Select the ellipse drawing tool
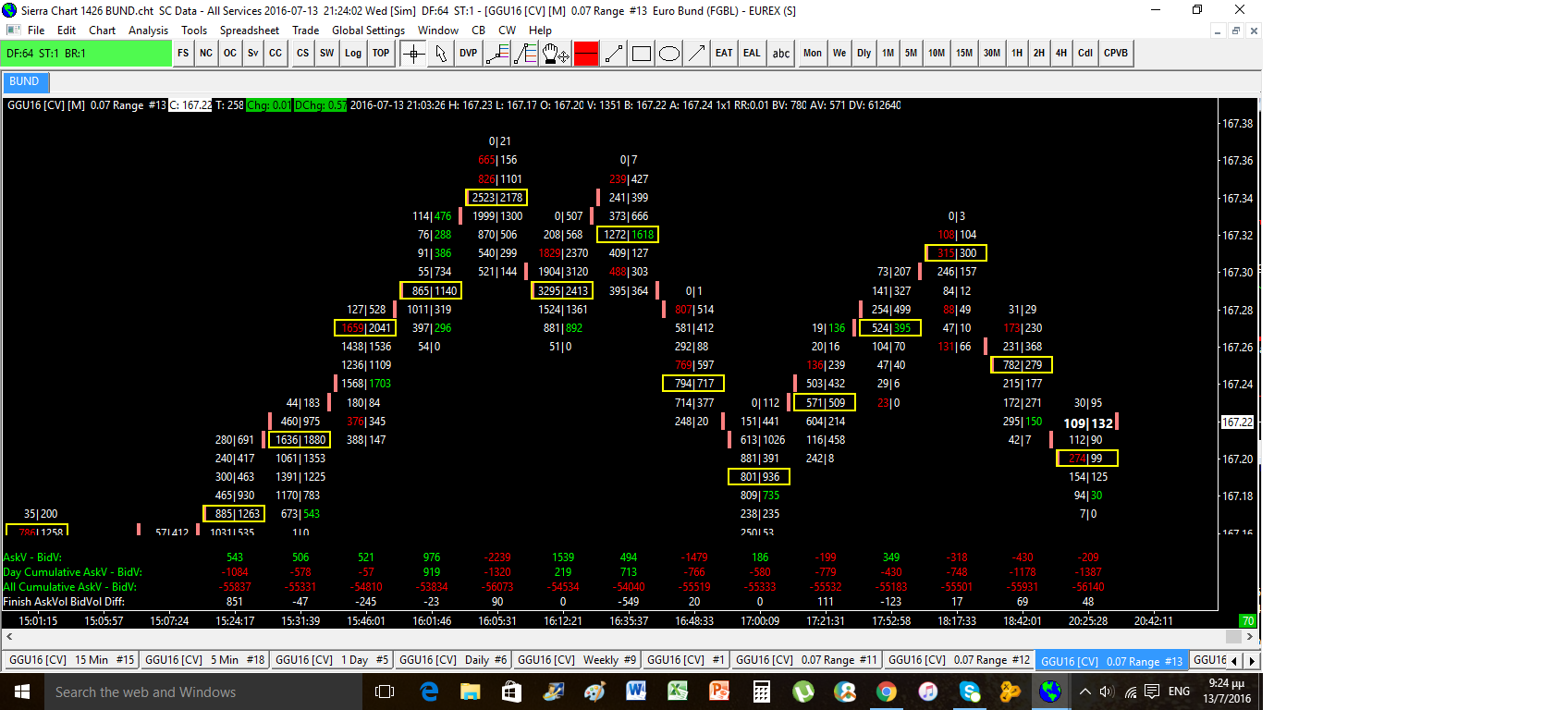This screenshot has width=1568, height=710. 669,54
